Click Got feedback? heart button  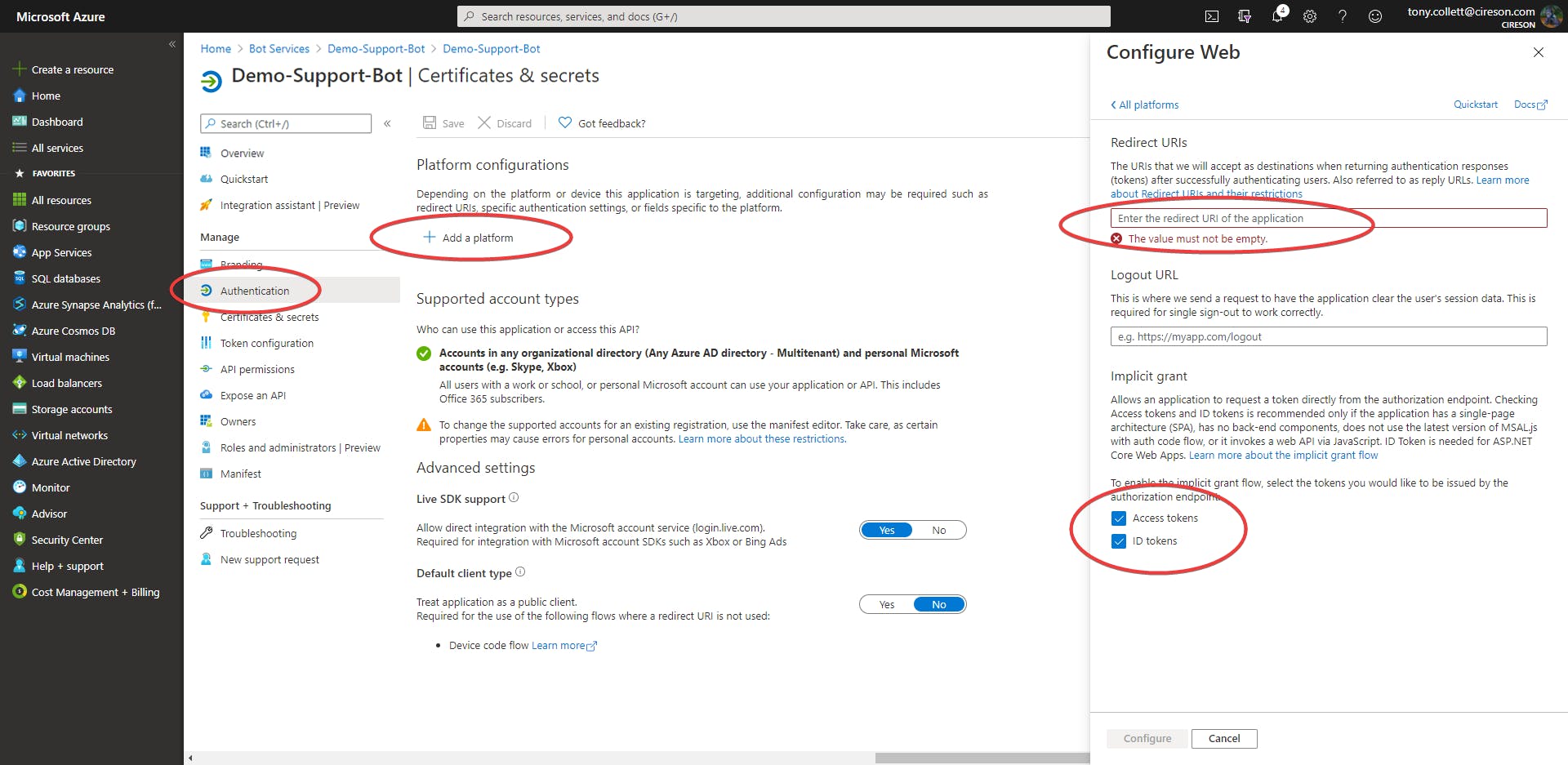click(602, 123)
